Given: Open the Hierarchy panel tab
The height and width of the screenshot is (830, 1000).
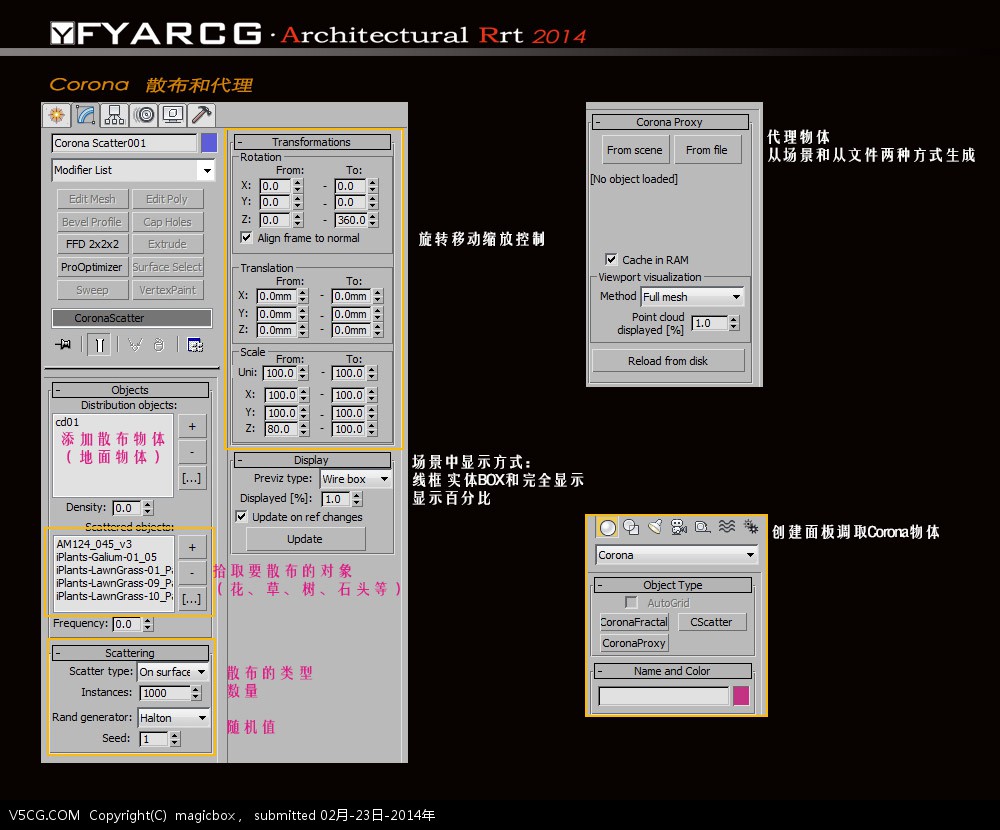Looking at the screenshot, I should [115, 115].
